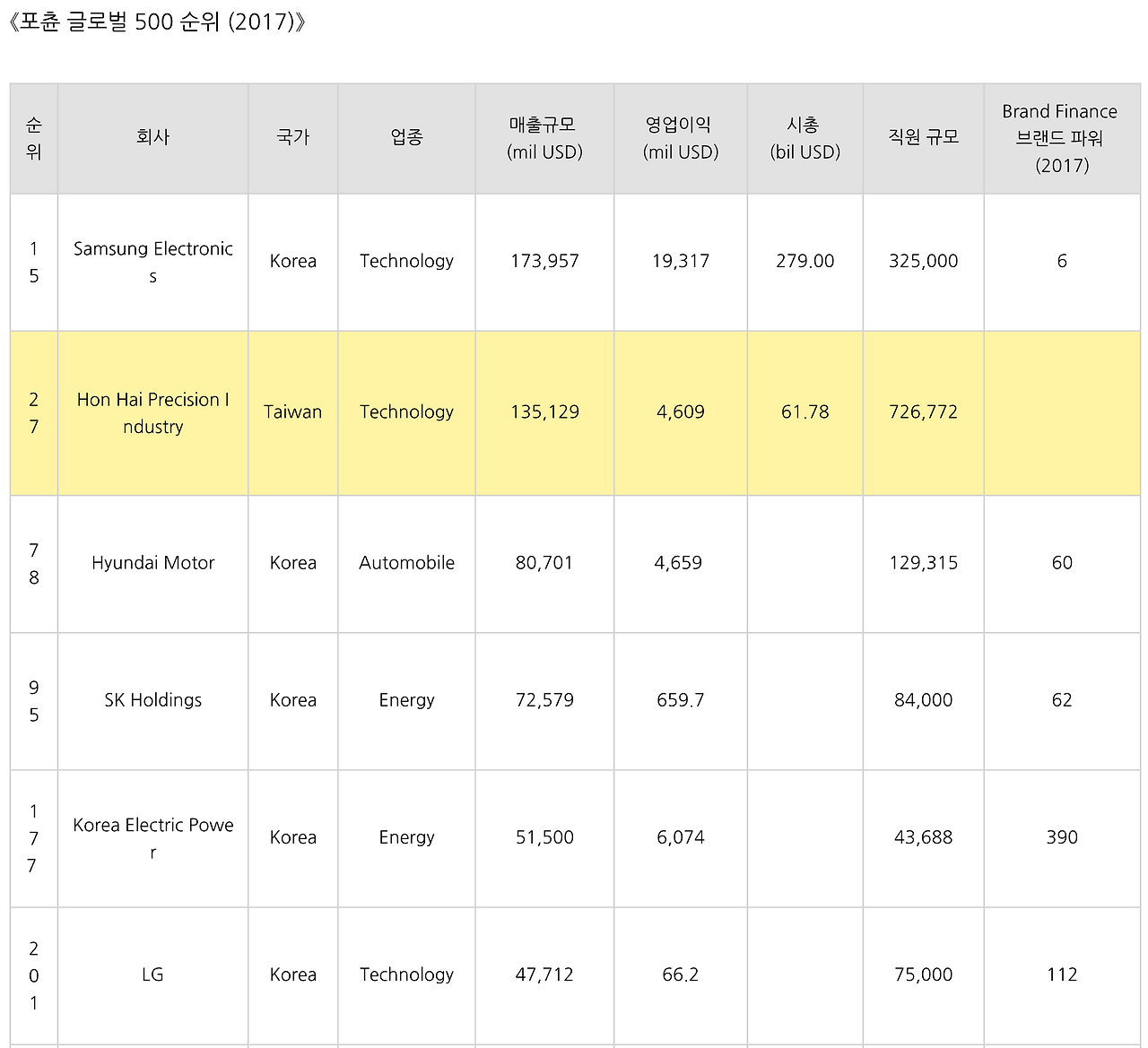Select the Taiwan country cell
1148x1048 pixels.
(x=293, y=413)
